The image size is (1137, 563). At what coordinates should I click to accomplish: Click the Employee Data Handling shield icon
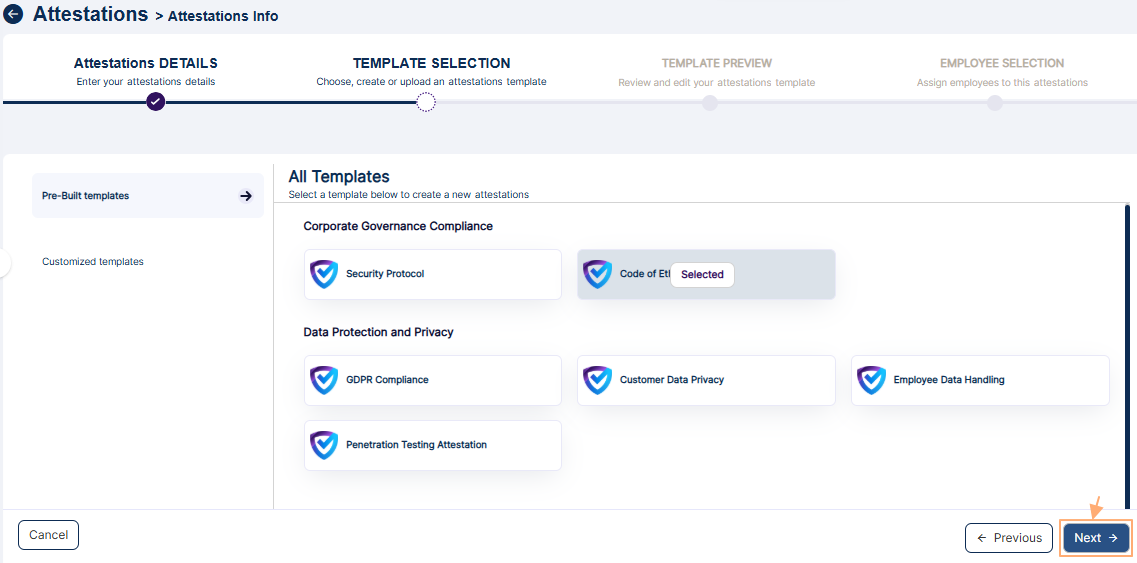pyautogui.click(x=872, y=380)
